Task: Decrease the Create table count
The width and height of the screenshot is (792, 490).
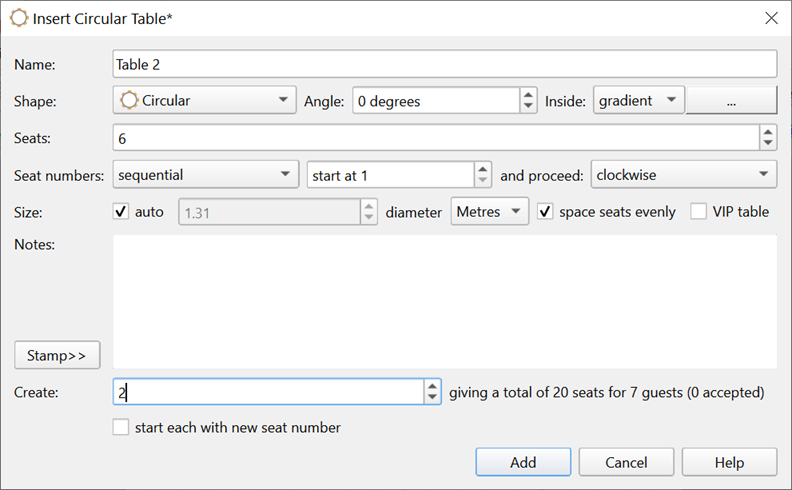Action: pyautogui.click(x=432, y=398)
